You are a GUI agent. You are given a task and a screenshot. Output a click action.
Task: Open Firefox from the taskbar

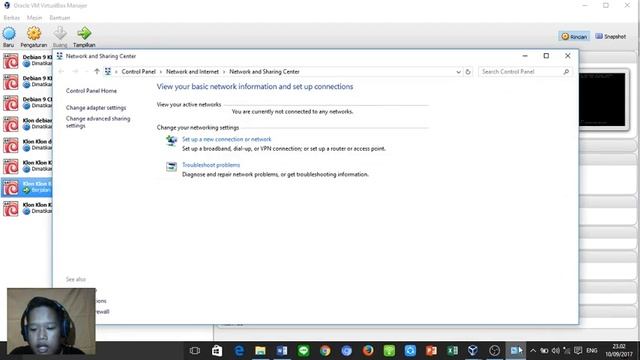coord(368,351)
